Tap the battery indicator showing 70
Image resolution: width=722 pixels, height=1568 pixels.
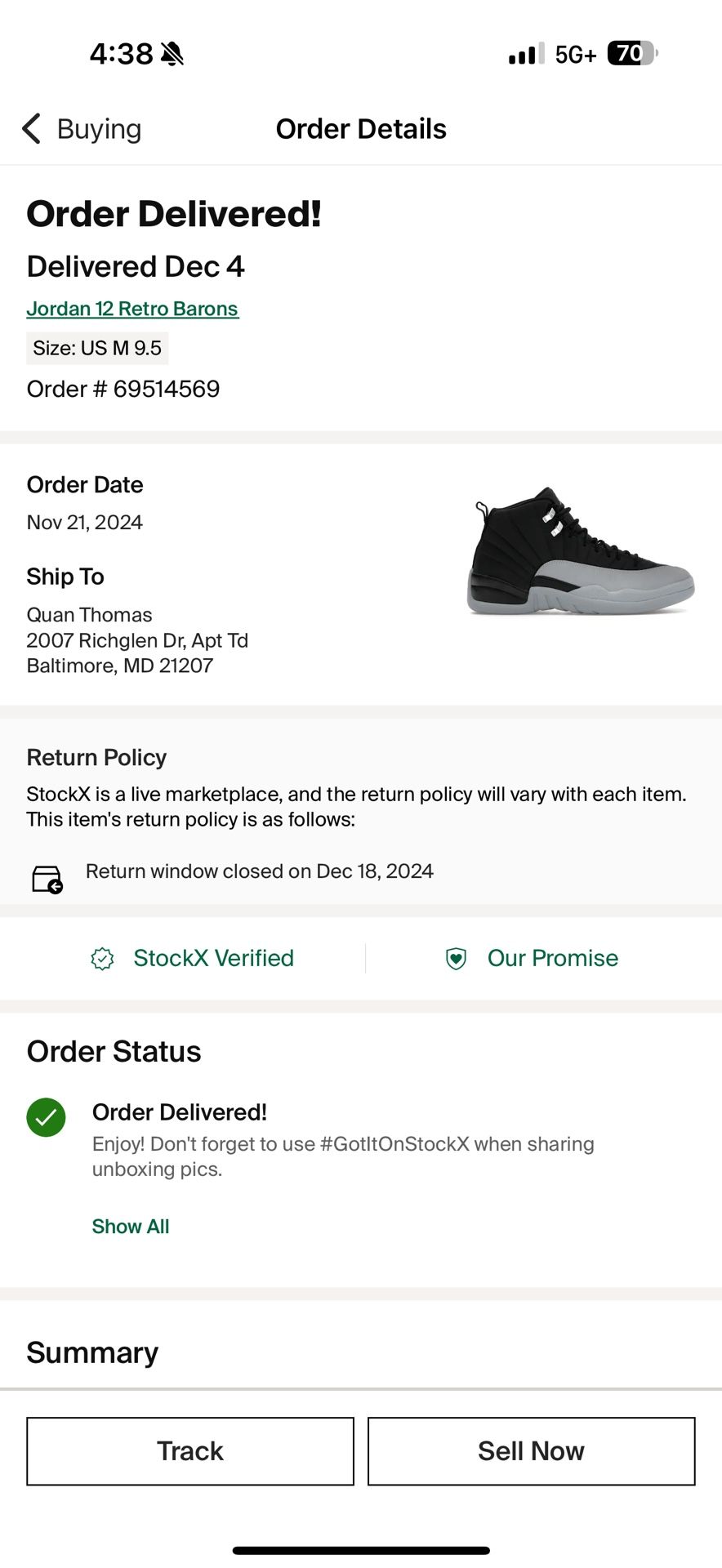coord(631,54)
